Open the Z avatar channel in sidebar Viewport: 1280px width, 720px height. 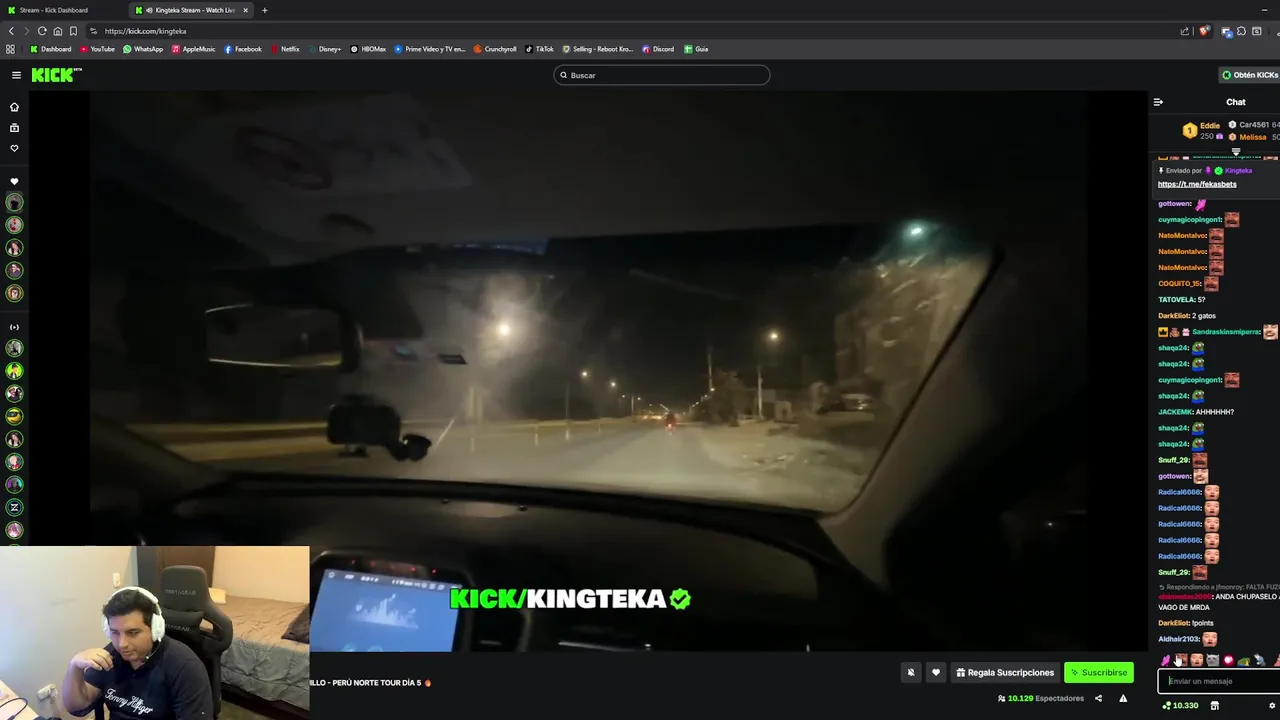point(14,507)
